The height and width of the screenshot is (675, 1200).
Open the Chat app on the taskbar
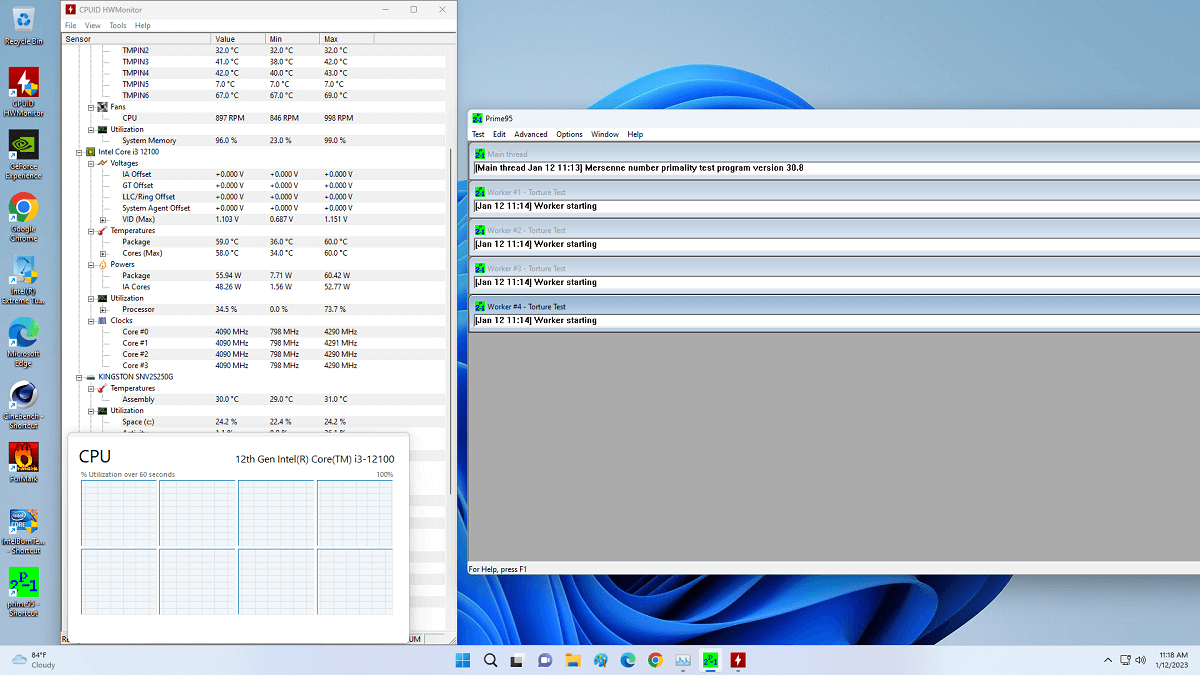[546, 660]
